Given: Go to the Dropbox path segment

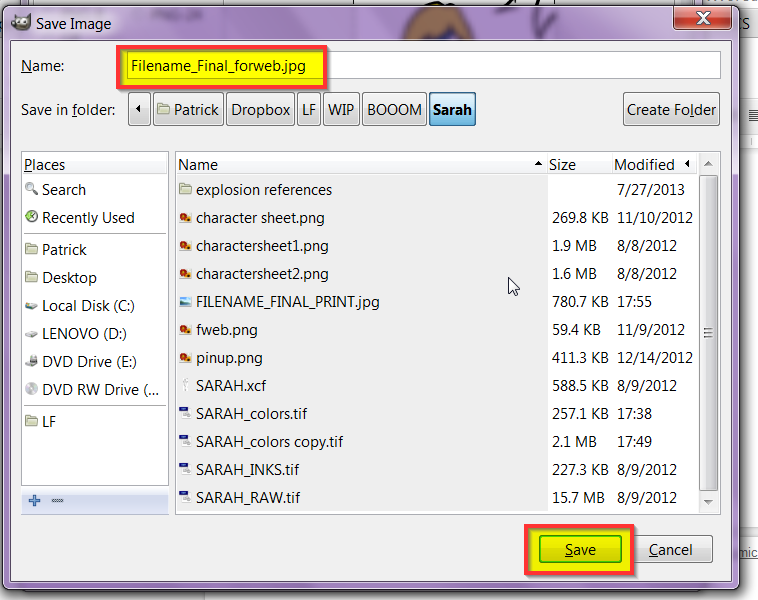Looking at the screenshot, I should point(261,109).
